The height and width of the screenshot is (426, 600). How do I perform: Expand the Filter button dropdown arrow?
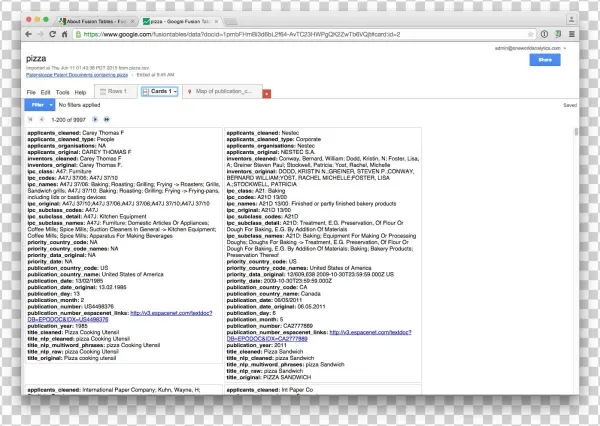[x=51, y=105]
